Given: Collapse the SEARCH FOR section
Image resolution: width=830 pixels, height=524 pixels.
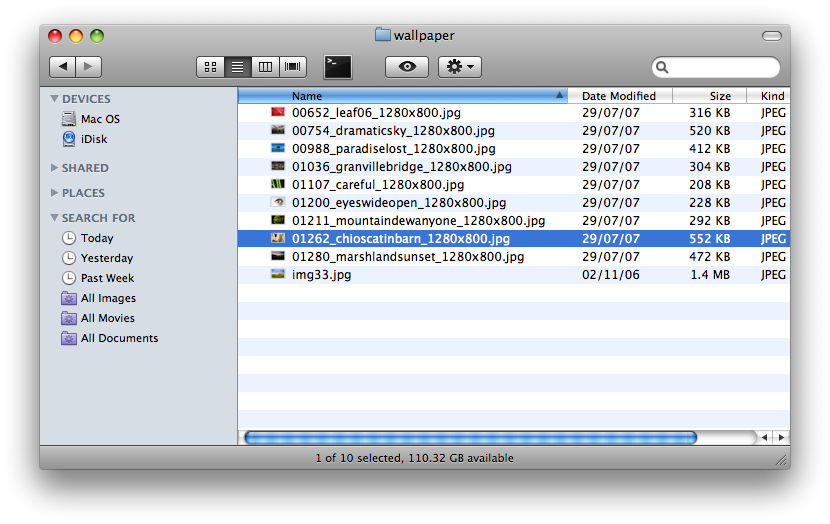Looking at the screenshot, I should click(54, 218).
